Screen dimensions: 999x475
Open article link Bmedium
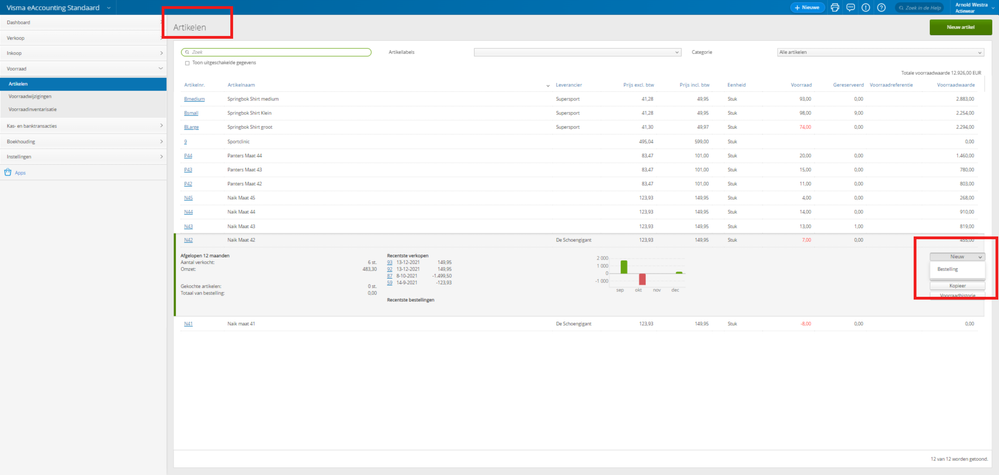pyautogui.click(x=194, y=99)
